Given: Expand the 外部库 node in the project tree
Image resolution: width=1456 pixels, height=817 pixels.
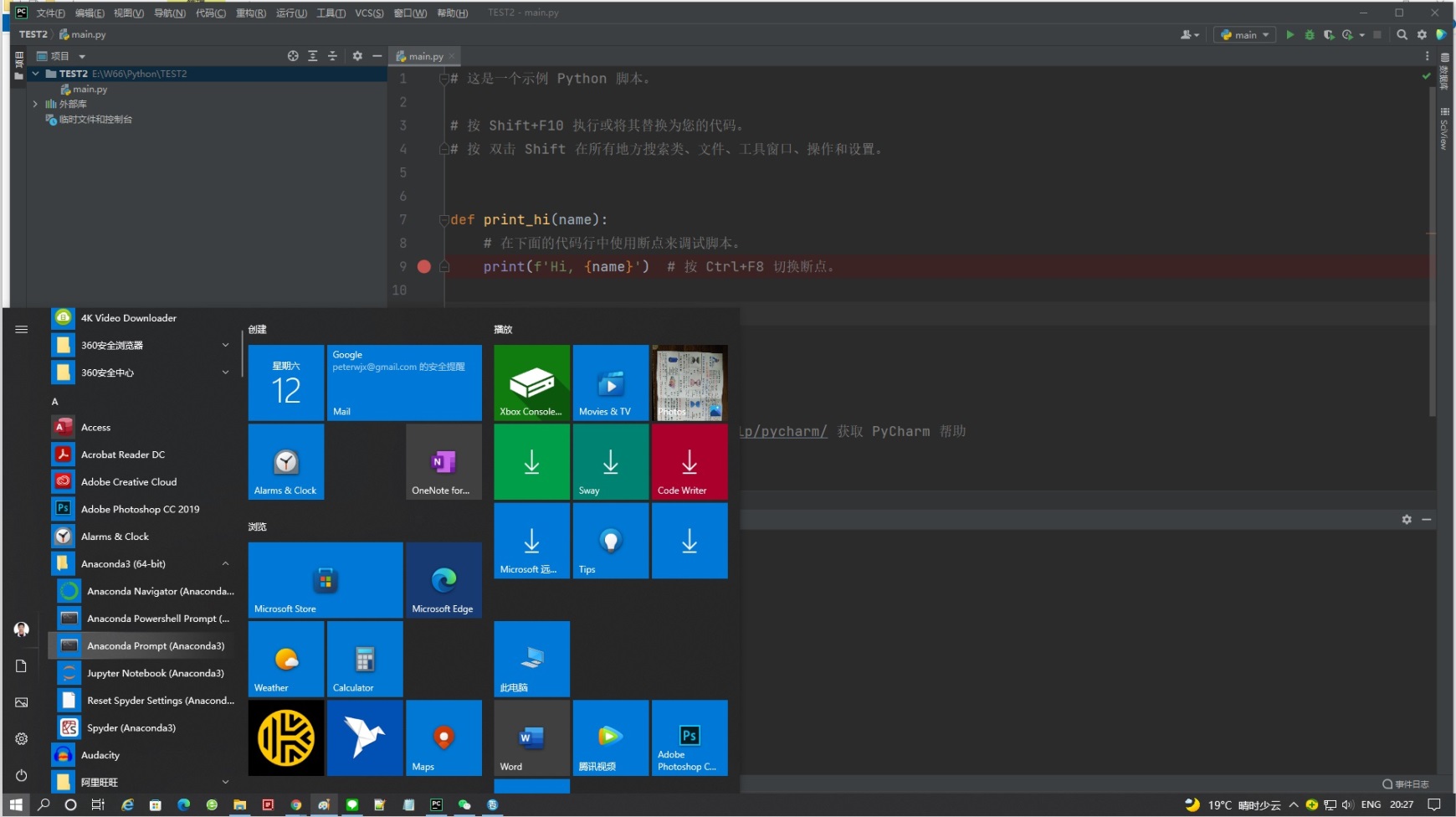Looking at the screenshot, I should tap(35, 104).
